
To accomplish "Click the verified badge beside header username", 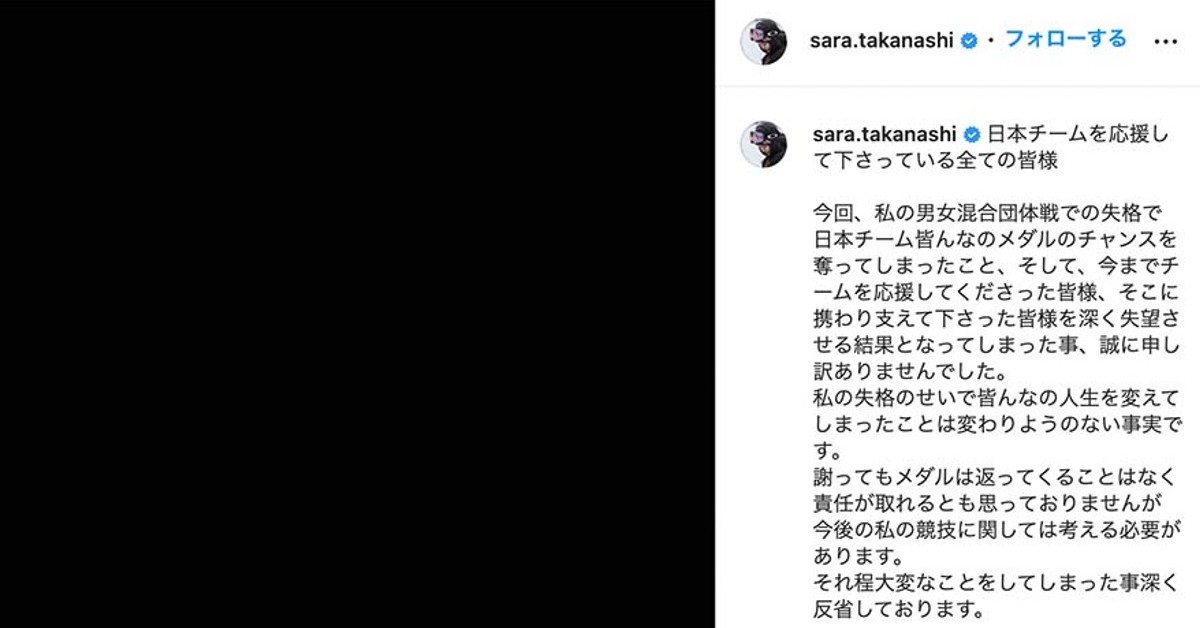I will point(969,41).
